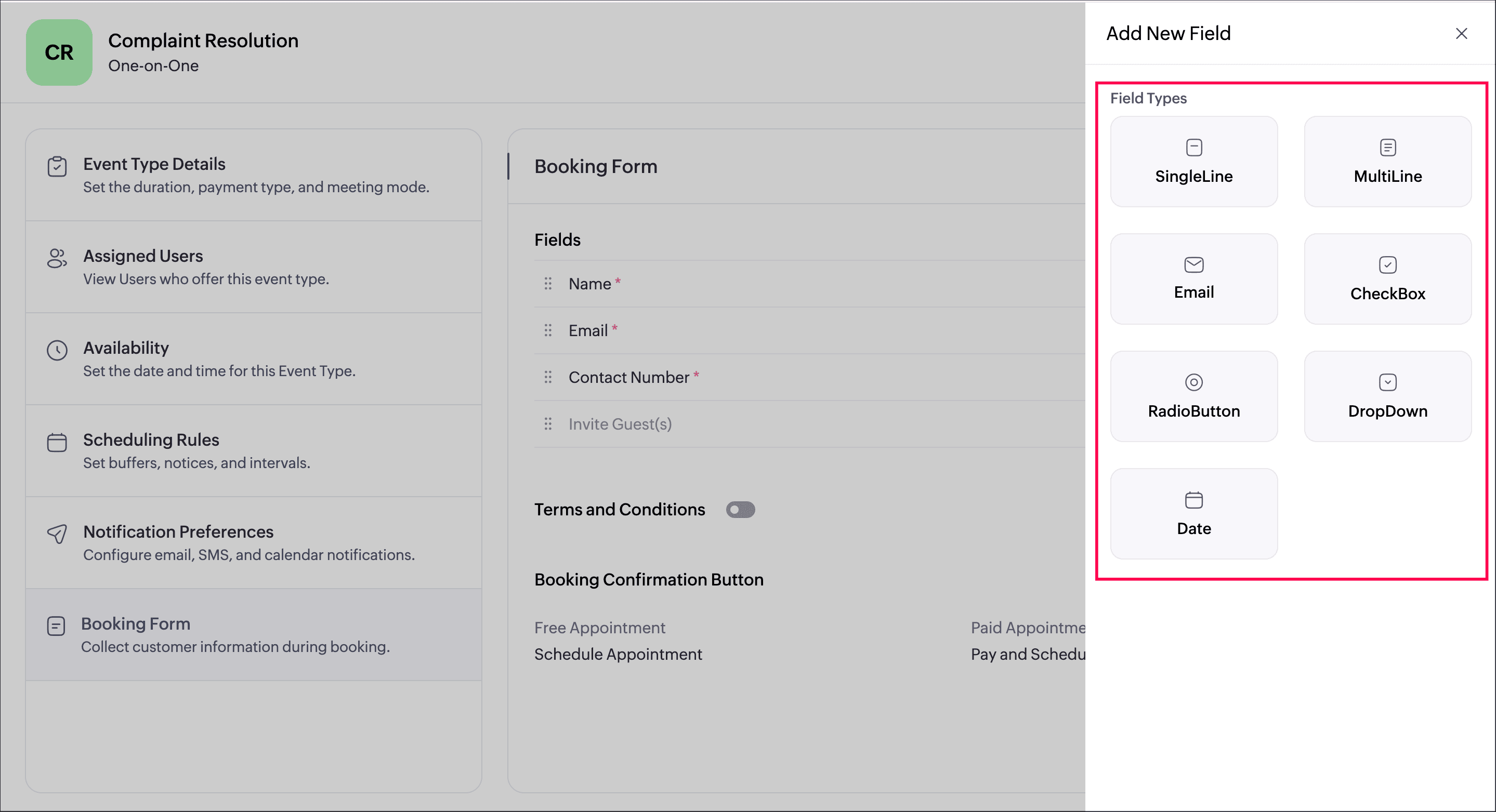Select the DropDown field type
The width and height of the screenshot is (1496, 812).
pyautogui.click(x=1387, y=396)
